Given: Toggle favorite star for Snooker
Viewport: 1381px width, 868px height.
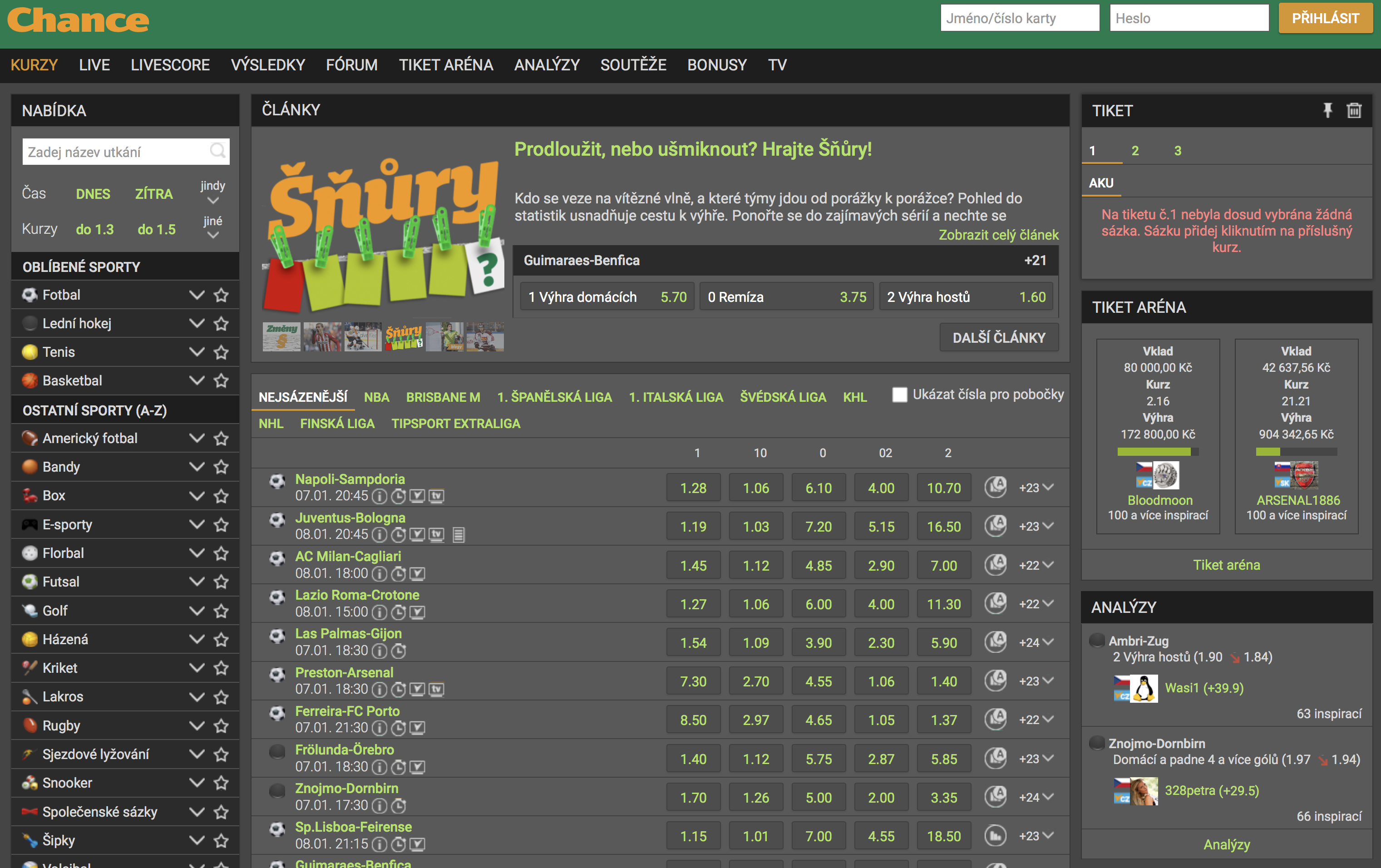Looking at the screenshot, I should (x=222, y=783).
